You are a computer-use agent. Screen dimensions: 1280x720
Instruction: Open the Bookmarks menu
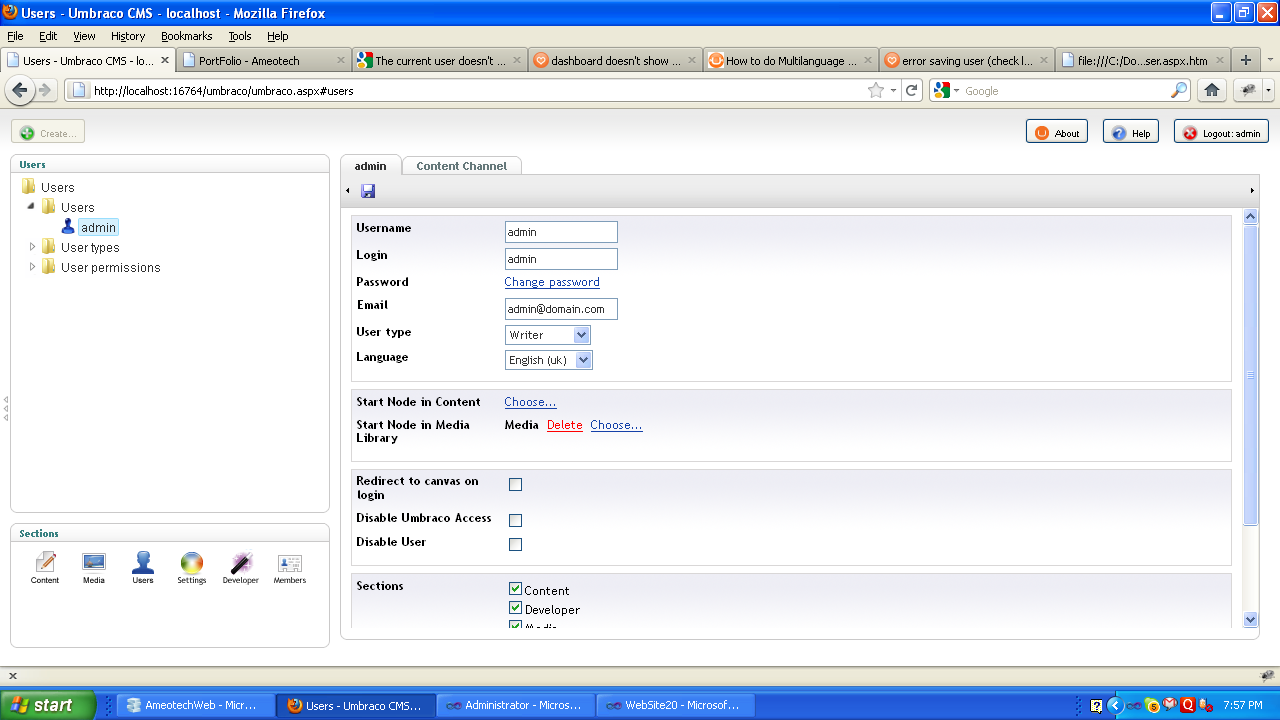(x=187, y=36)
